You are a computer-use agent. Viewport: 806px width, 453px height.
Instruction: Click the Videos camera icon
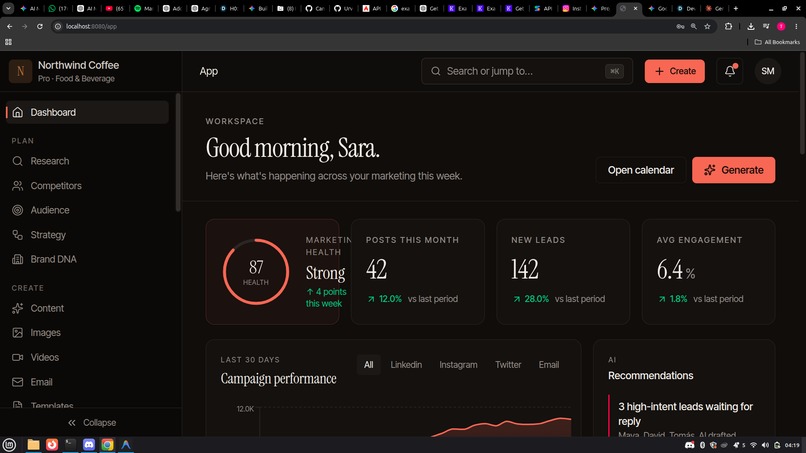coord(17,357)
